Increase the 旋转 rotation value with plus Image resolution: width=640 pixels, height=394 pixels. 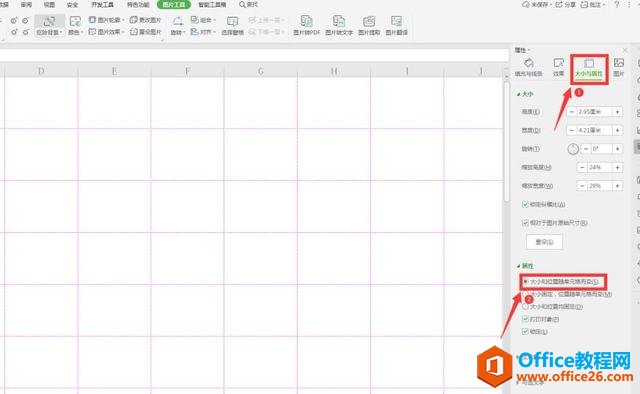(618, 149)
